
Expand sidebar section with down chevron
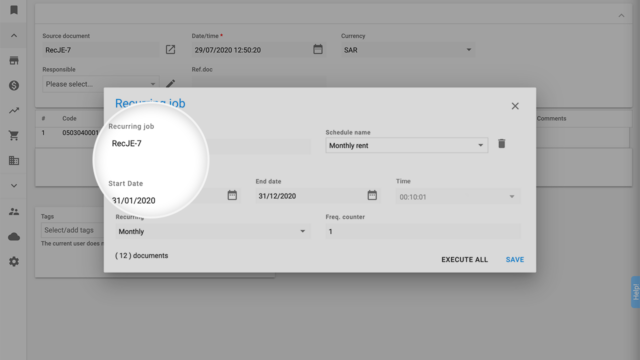click(x=14, y=186)
